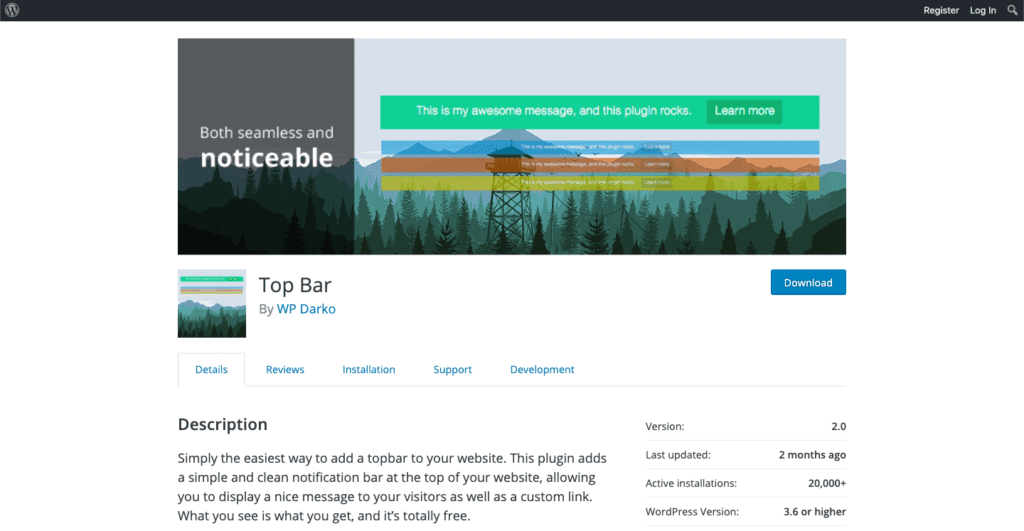1024x531 pixels.
Task: Click the green awesome message bar in banner
Action: (600, 112)
